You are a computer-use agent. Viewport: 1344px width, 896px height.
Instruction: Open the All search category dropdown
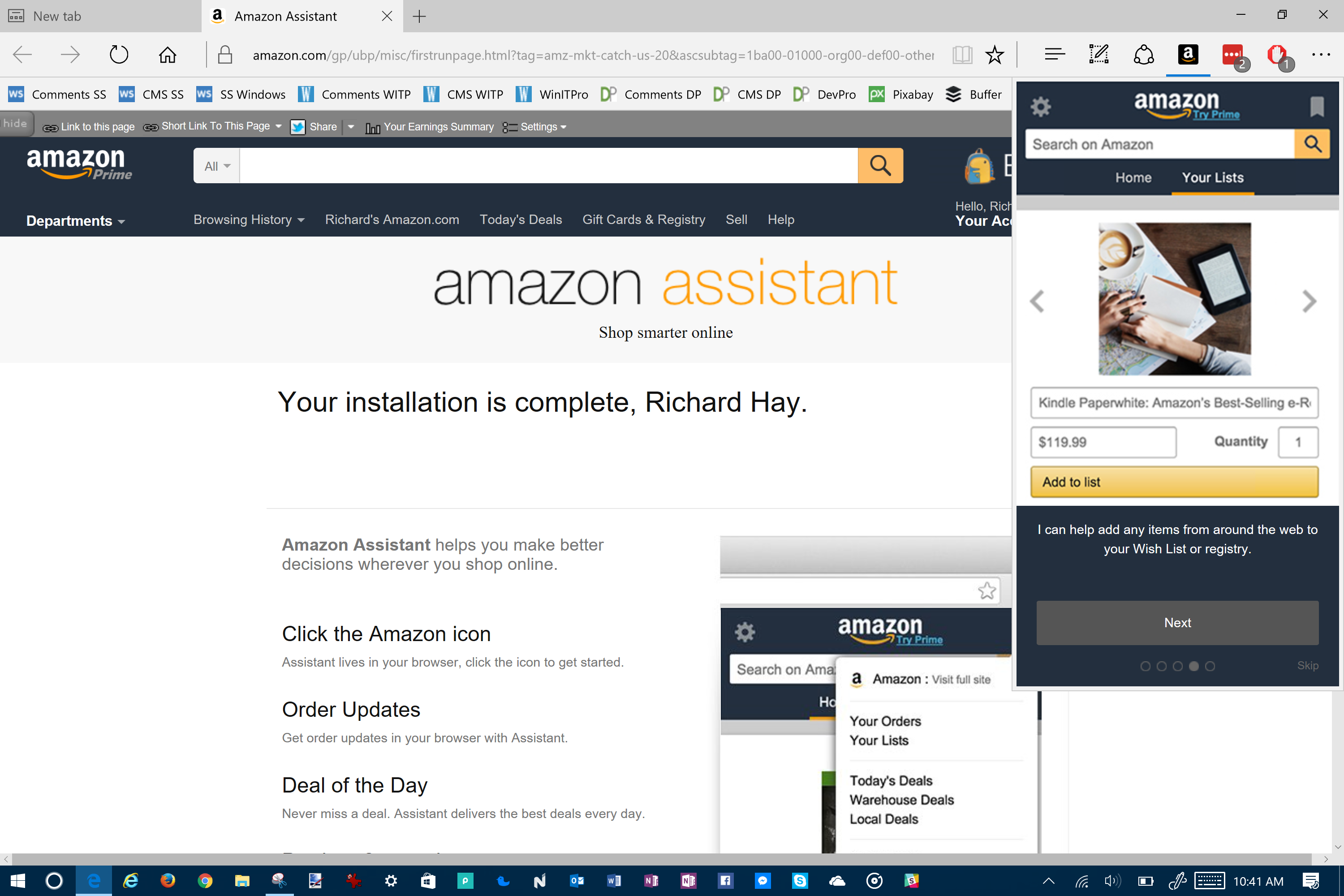216,166
